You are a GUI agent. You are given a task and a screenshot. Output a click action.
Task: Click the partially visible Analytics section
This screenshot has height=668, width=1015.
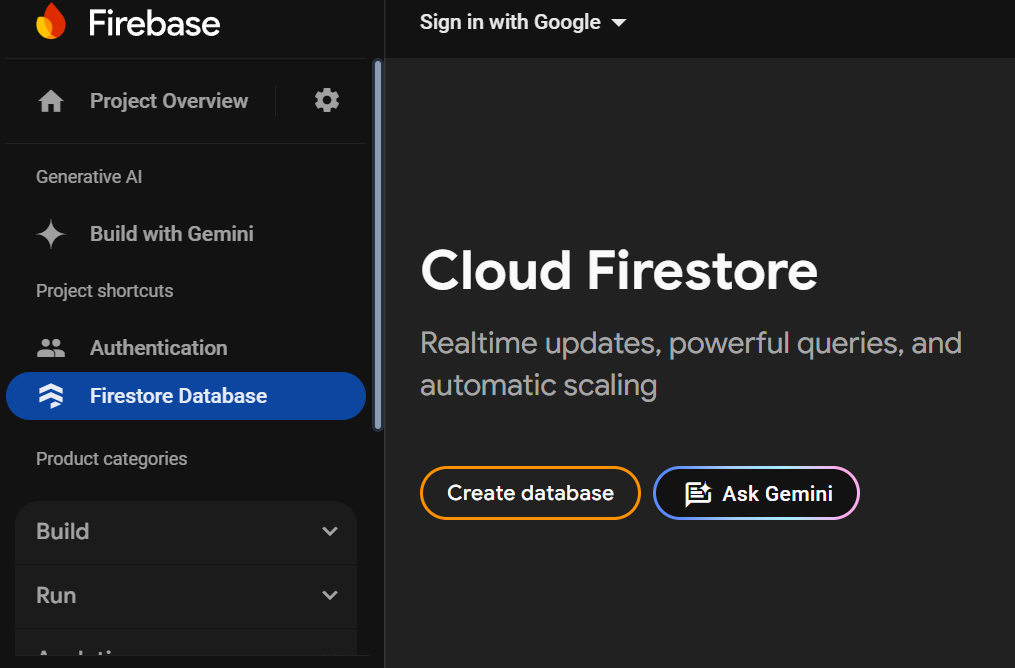point(186,655)
